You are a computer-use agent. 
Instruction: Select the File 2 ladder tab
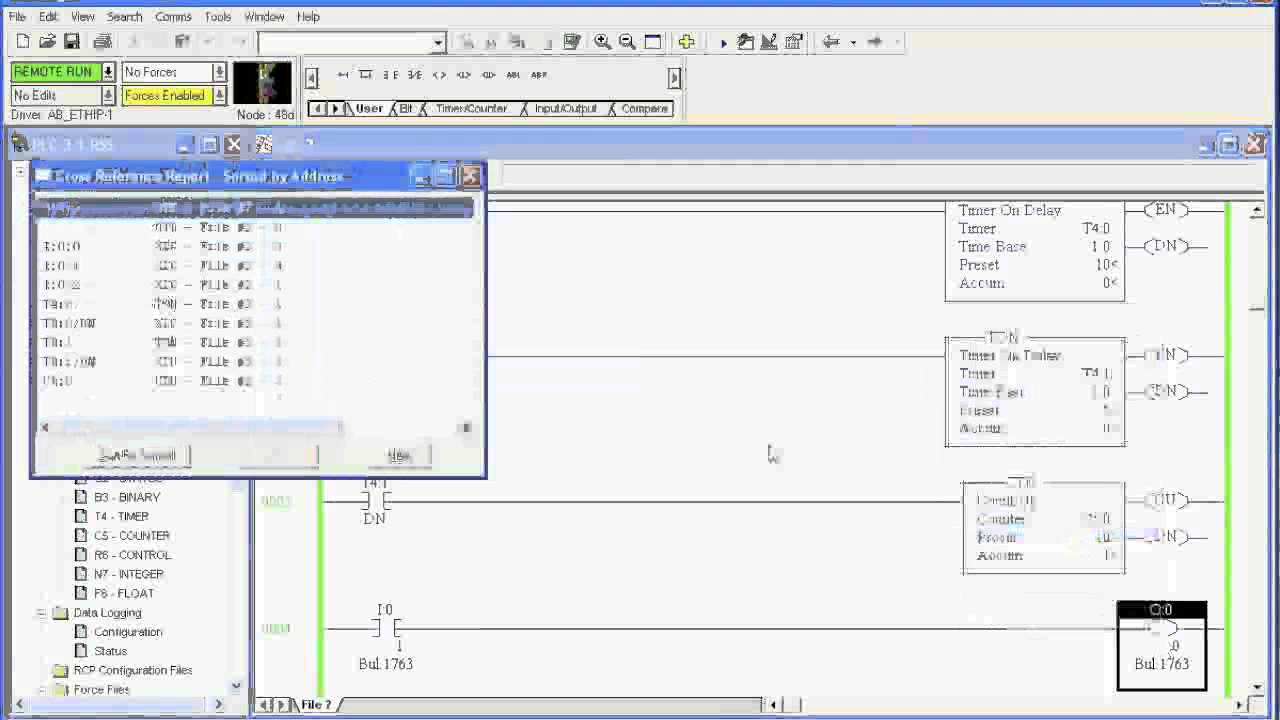coord(316,705)
